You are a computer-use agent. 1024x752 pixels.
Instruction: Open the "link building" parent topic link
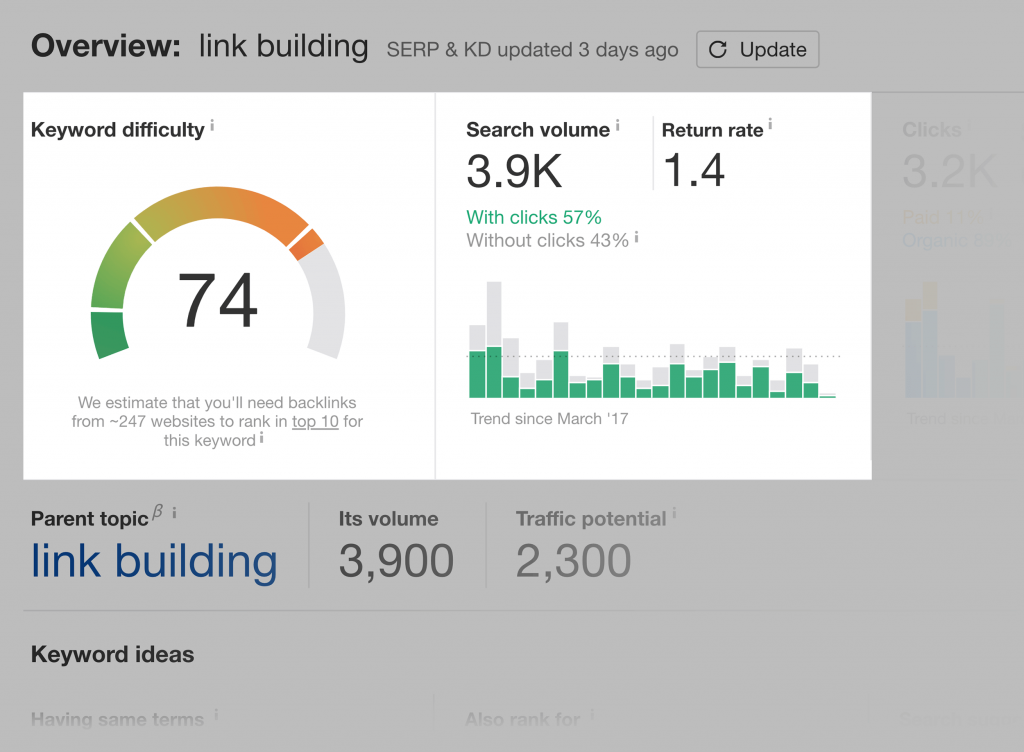point(154,561)
